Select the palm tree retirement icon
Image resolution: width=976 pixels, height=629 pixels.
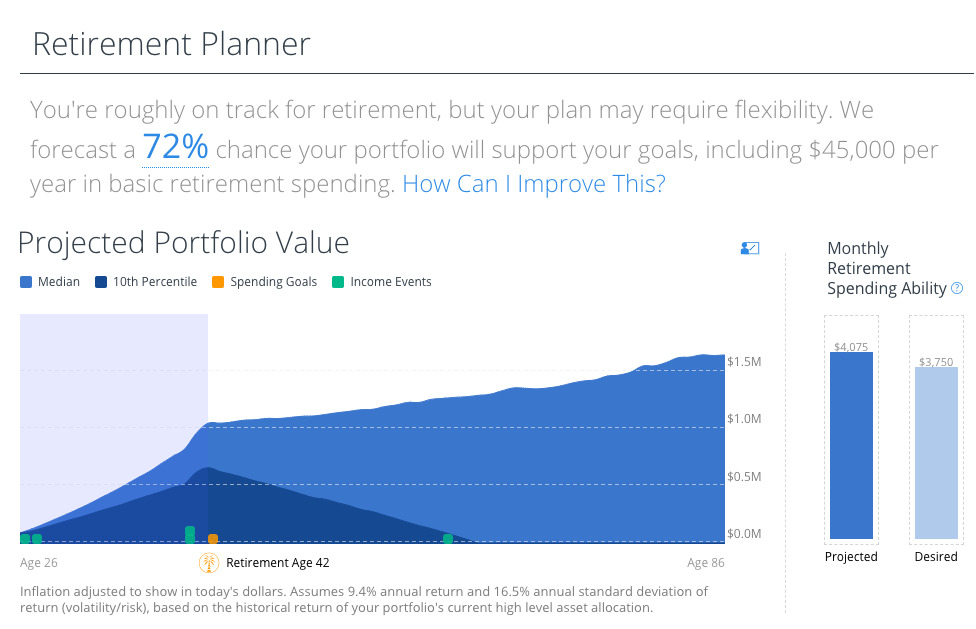[x=209, y=562]
